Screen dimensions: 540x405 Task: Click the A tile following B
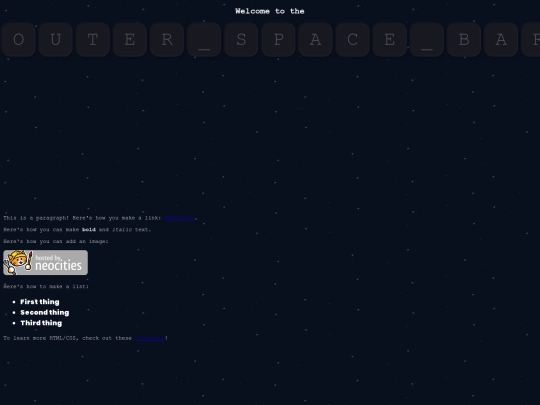tap(501, 40)
